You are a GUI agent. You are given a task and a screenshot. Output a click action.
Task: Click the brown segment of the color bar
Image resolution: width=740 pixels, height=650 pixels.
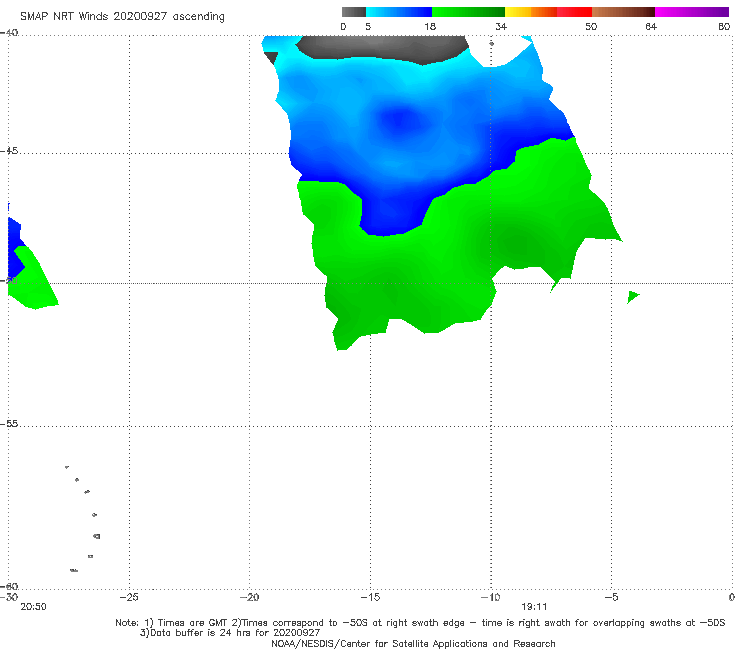623,12
